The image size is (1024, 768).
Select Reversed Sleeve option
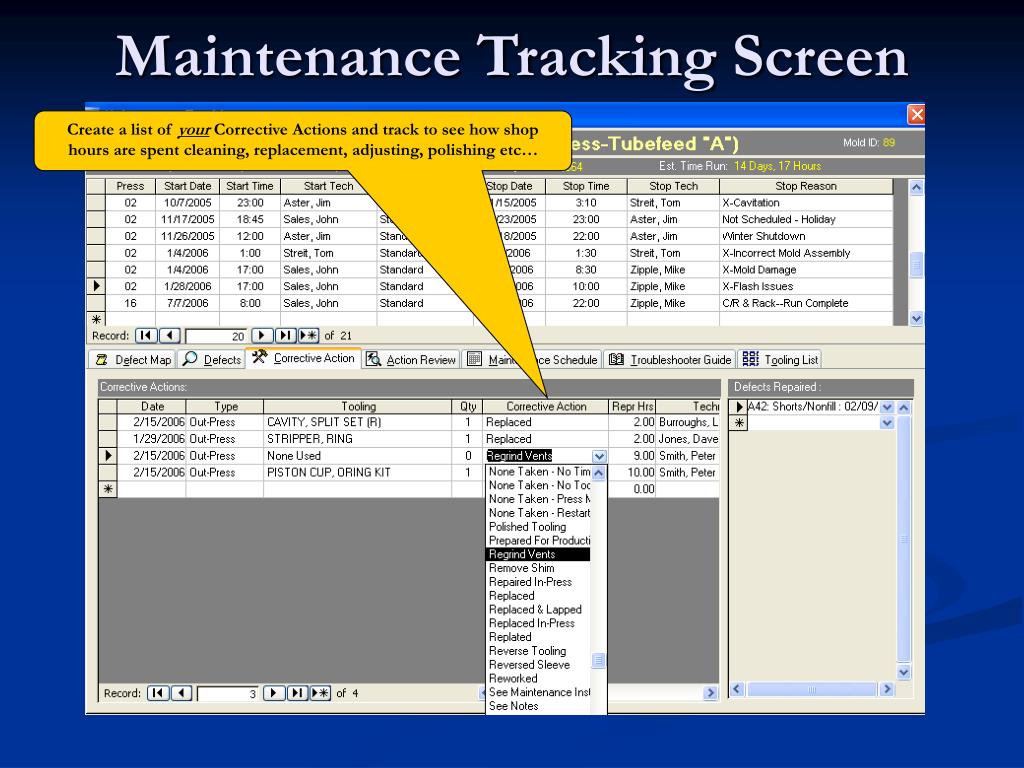coord(538,665)
